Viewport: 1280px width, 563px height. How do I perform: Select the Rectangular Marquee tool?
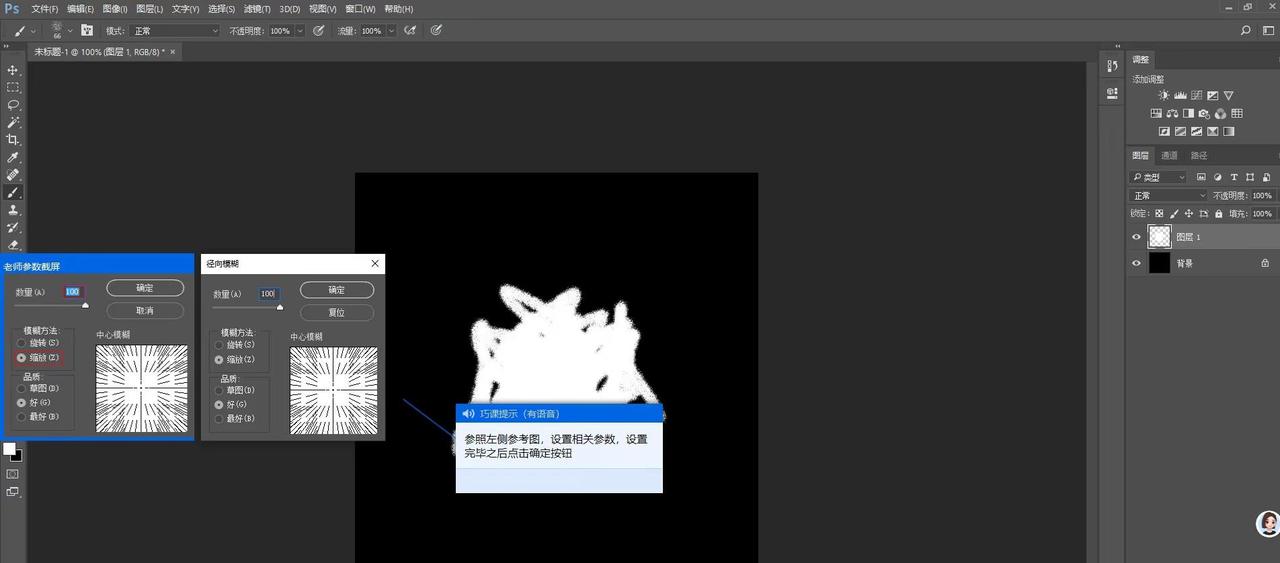pyautogui.click(x=13, y=87)
